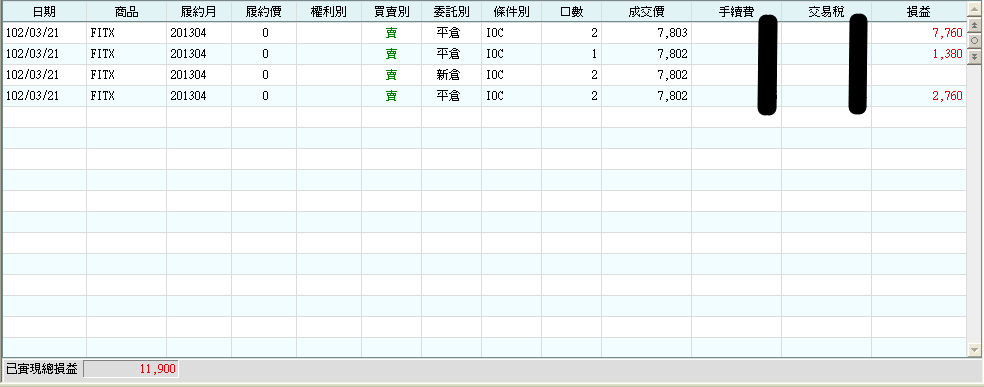Click the circle button on the scrollbar

coord(975,40)
